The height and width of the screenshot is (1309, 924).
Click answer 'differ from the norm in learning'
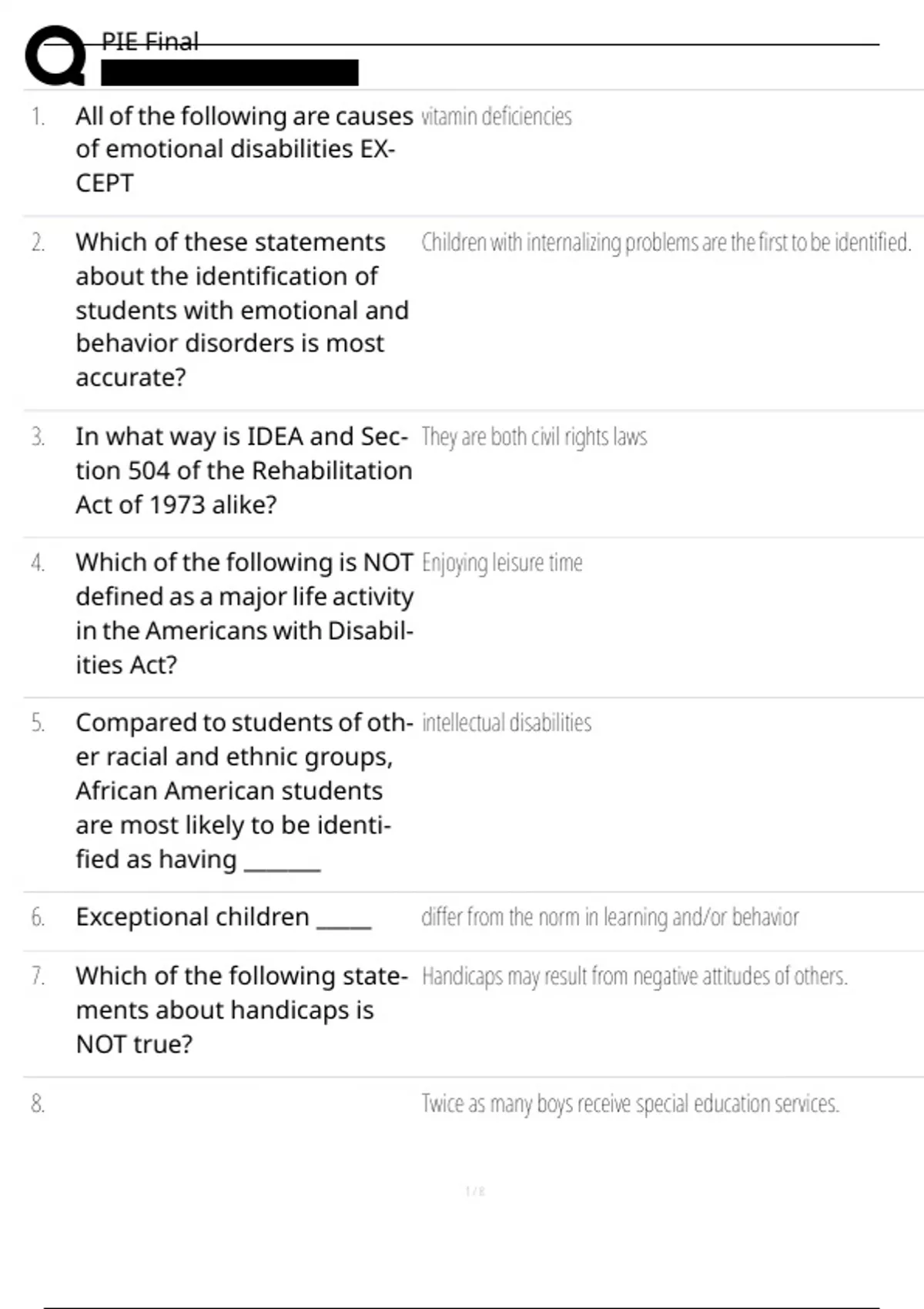(x=610, y=917)
